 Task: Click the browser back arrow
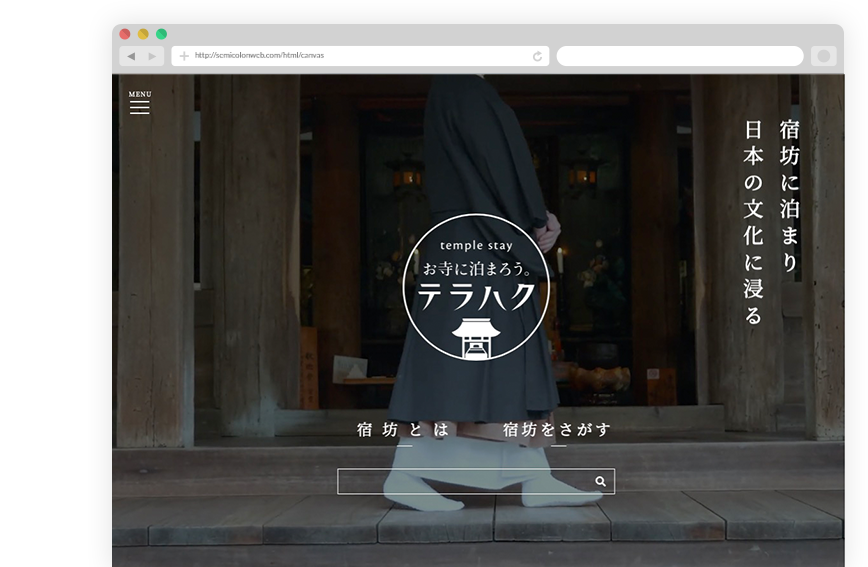click(x=131, y=56)
